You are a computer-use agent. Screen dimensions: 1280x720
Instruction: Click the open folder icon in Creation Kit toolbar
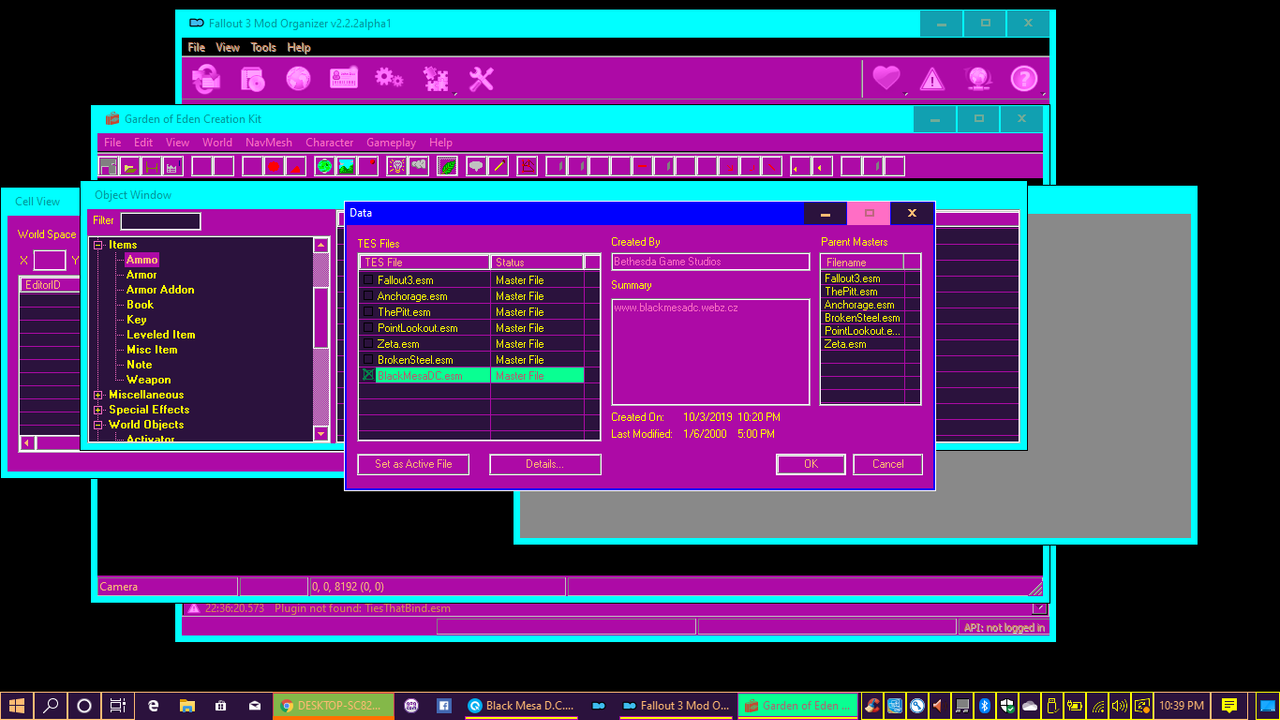(x=130, y=166)
